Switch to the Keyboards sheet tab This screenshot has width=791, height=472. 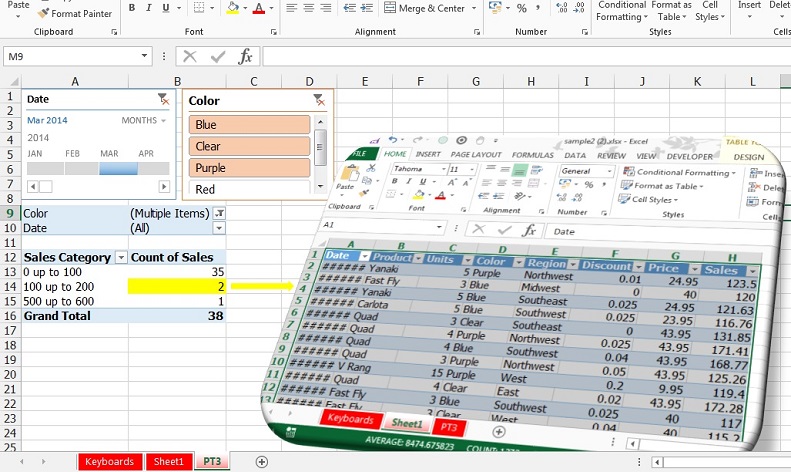coord(109,461)
